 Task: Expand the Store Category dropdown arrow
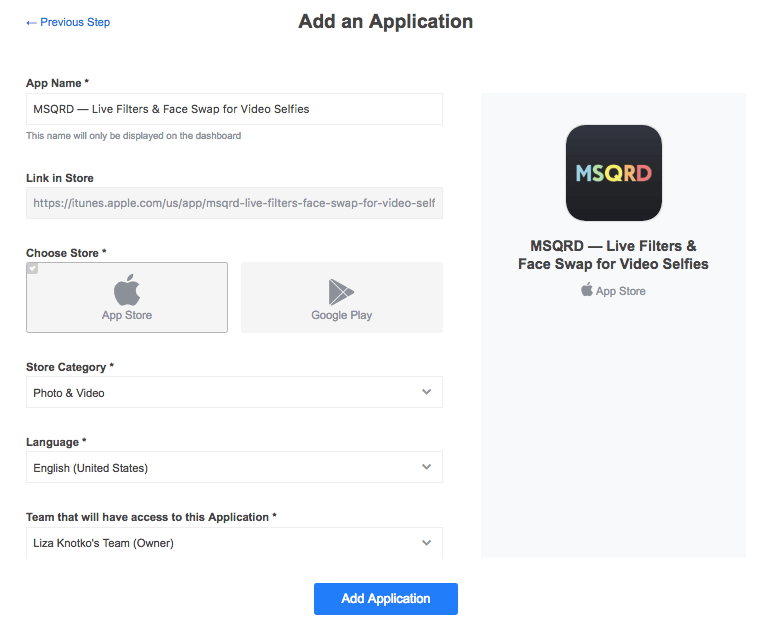[426, 392]
